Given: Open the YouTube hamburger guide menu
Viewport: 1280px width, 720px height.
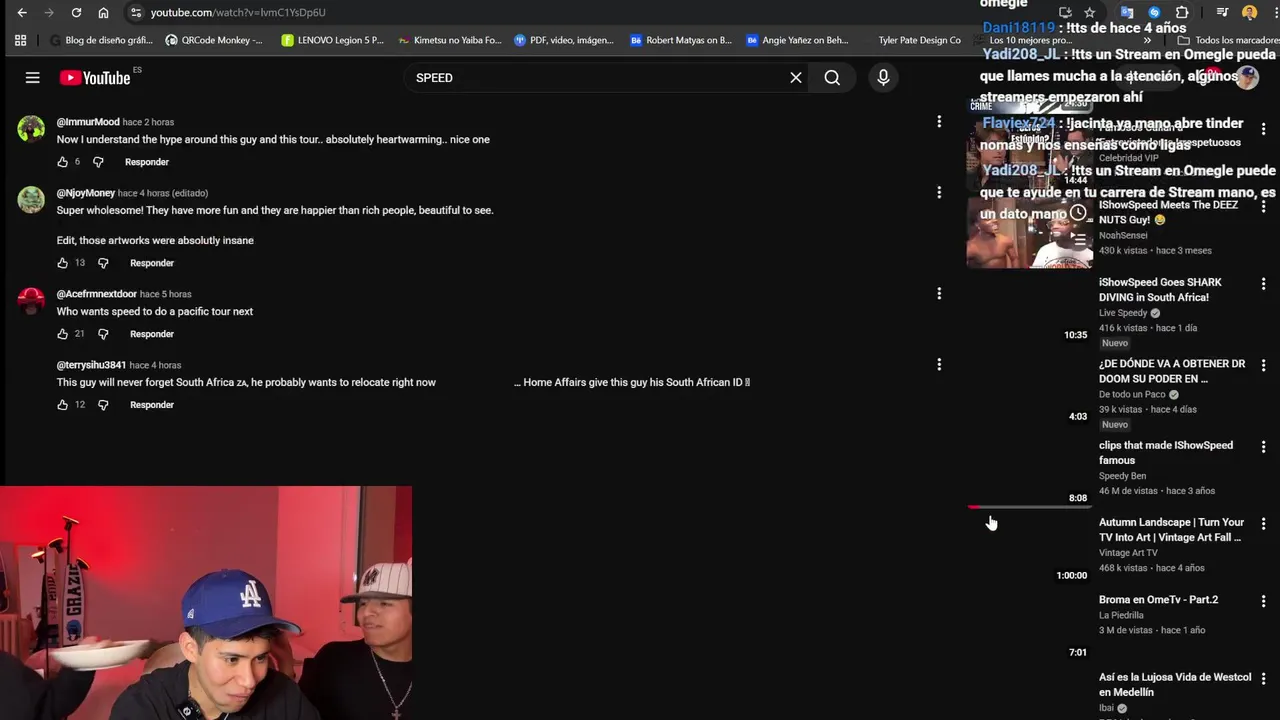Looking at the screenshot, I should tap(32, 78).
